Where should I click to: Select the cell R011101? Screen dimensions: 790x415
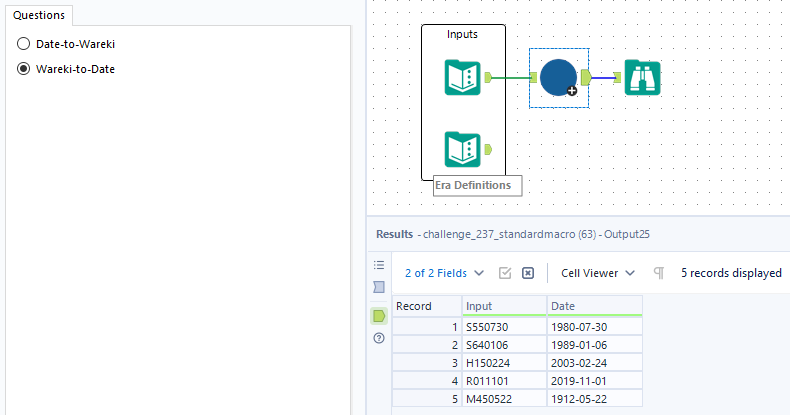(x=504, y=381)
